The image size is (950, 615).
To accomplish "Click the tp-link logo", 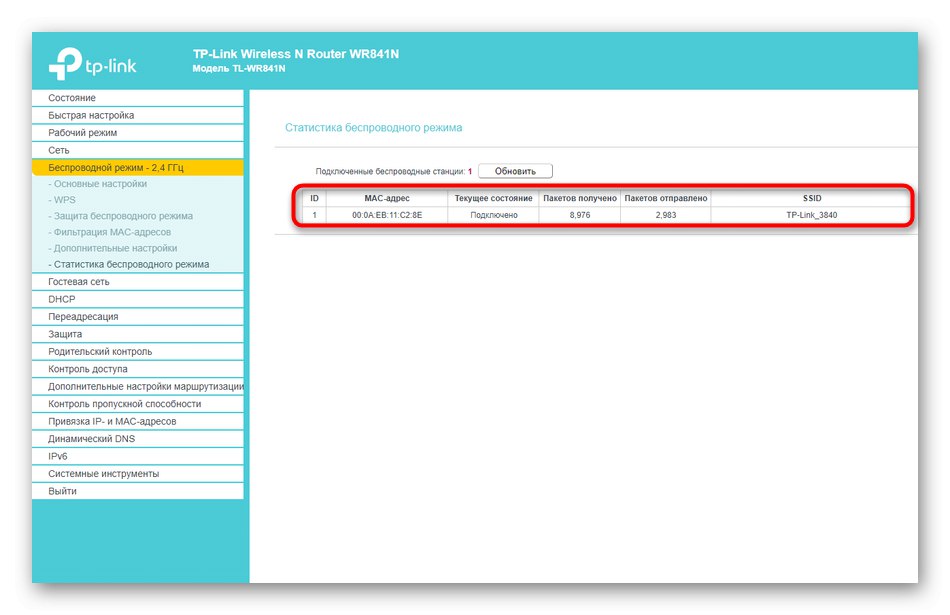I will pyautogui.click(x=93, y=64).
